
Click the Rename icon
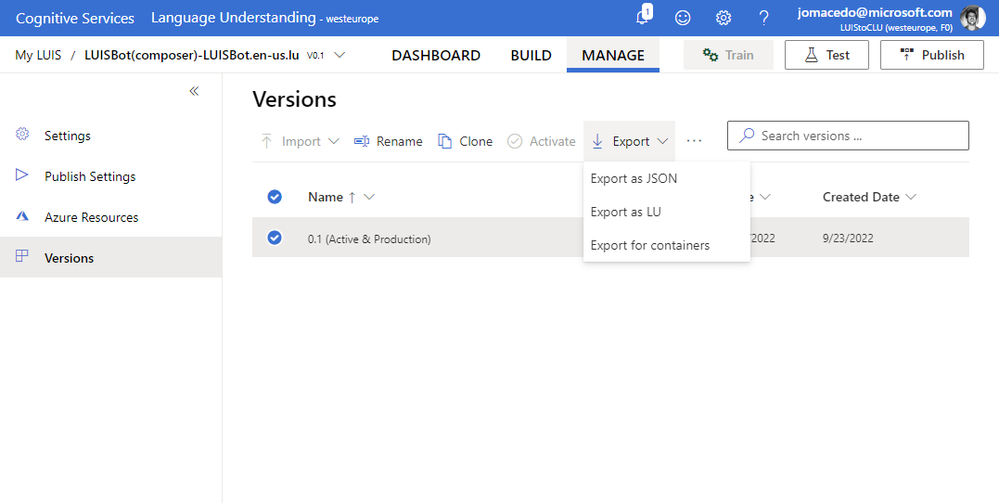[361, 142]
